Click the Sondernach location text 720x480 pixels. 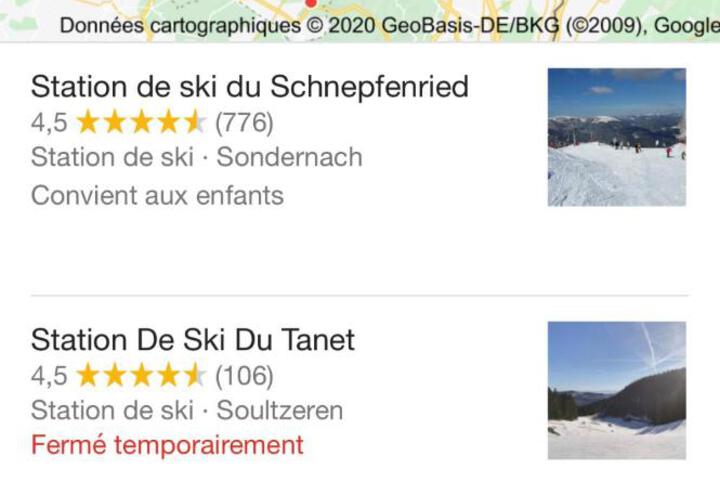click(x=289, y=157)
